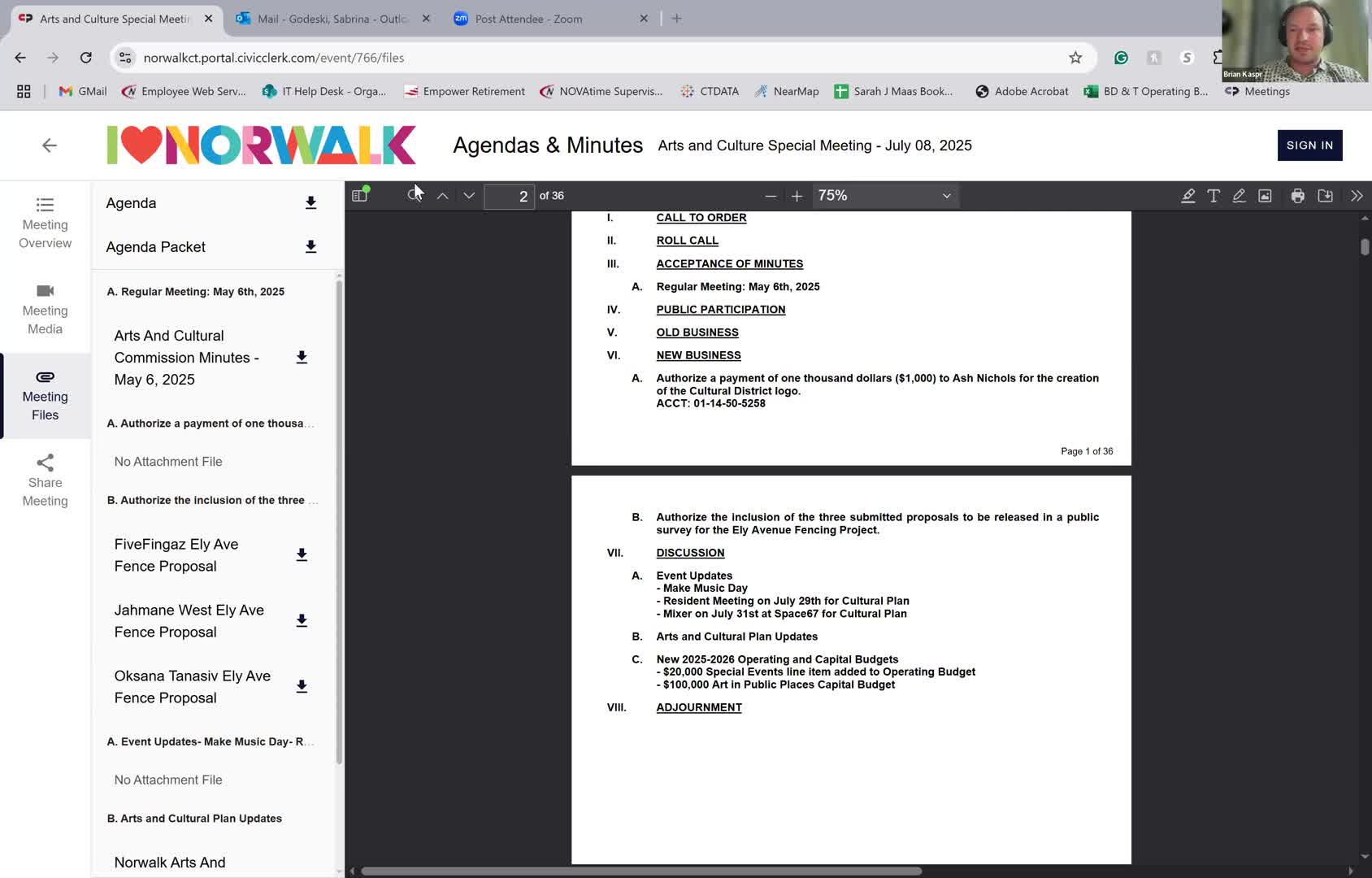Screen dimensions: 1372x878
Task: Go to previous PDF page
Action: point(442,195)
